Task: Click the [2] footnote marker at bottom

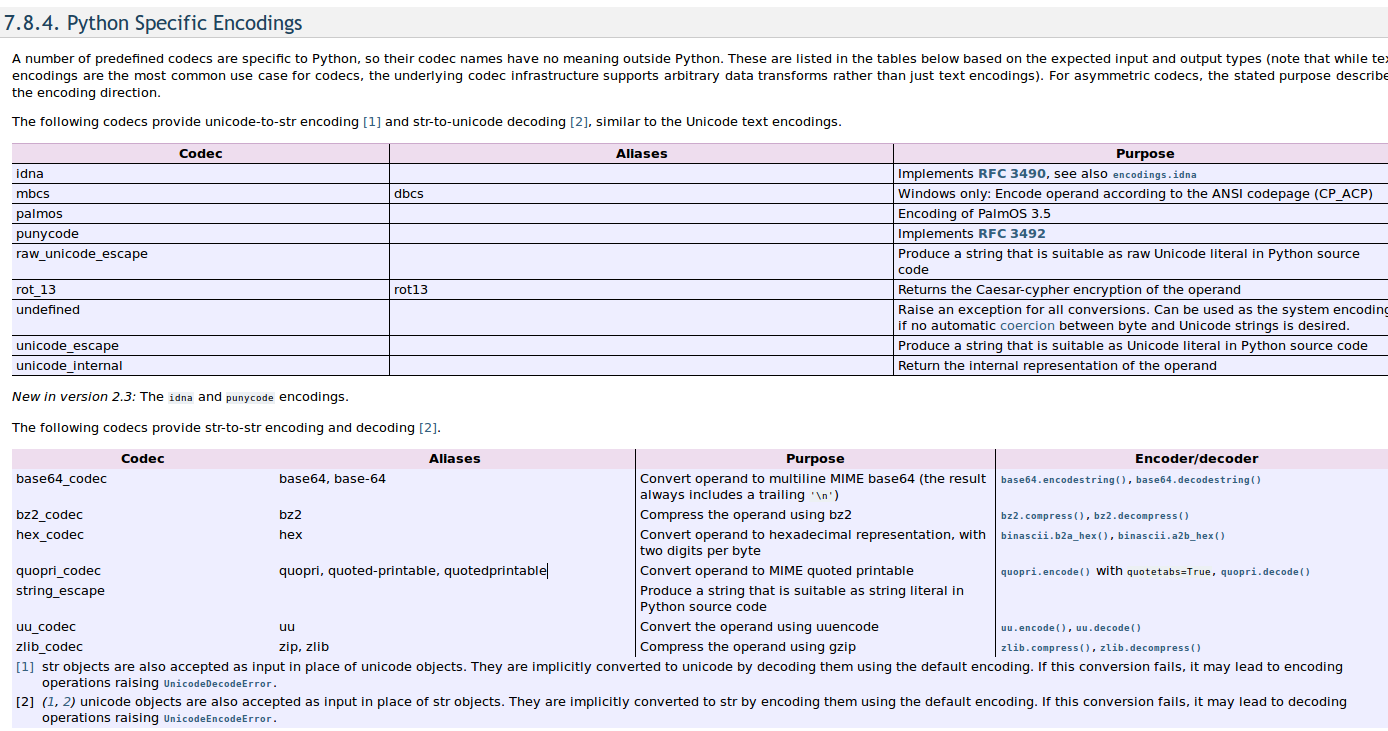Action: click(x=25, y=702)
